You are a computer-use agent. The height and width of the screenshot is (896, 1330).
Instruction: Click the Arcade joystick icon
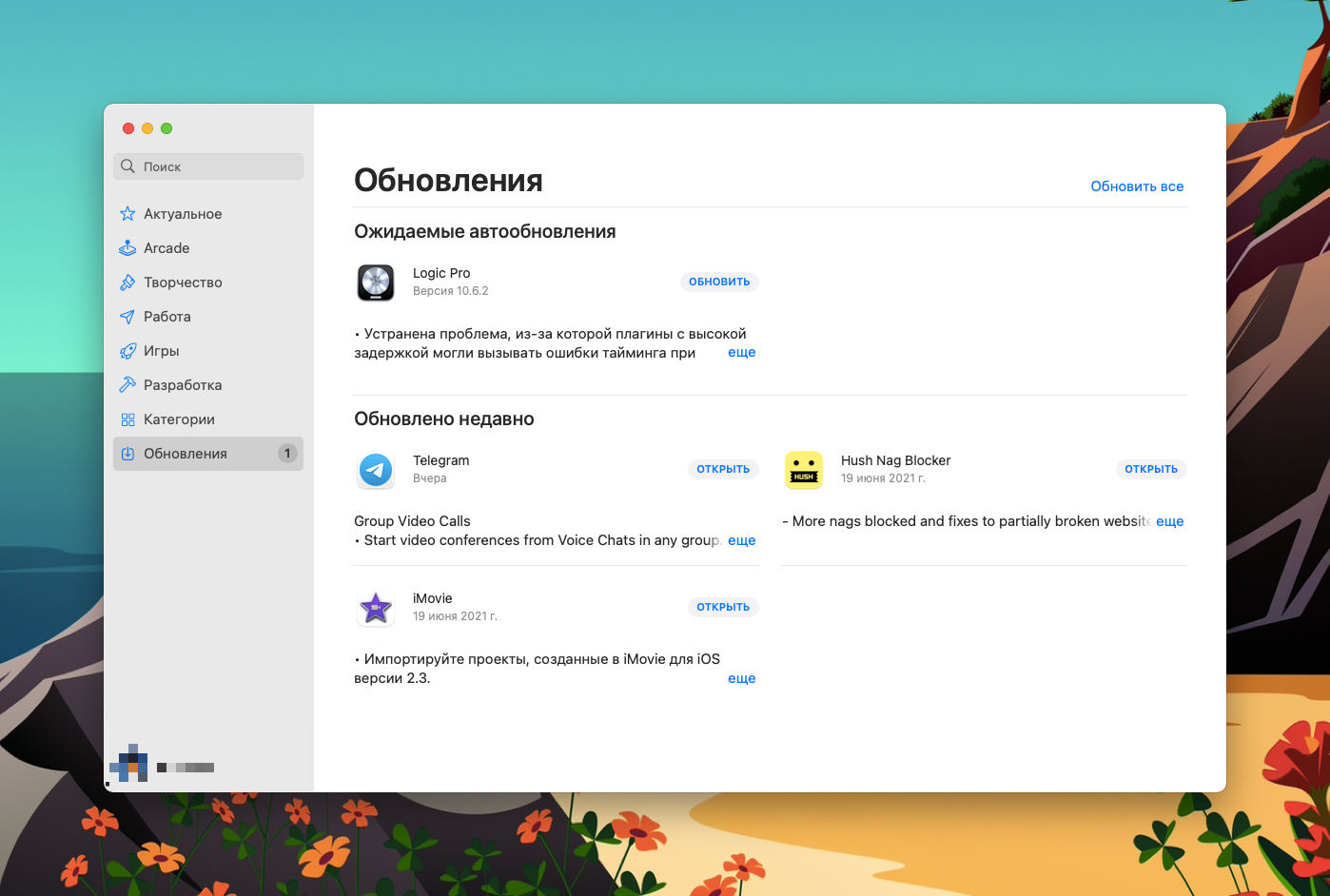click(x=127, y=248)
